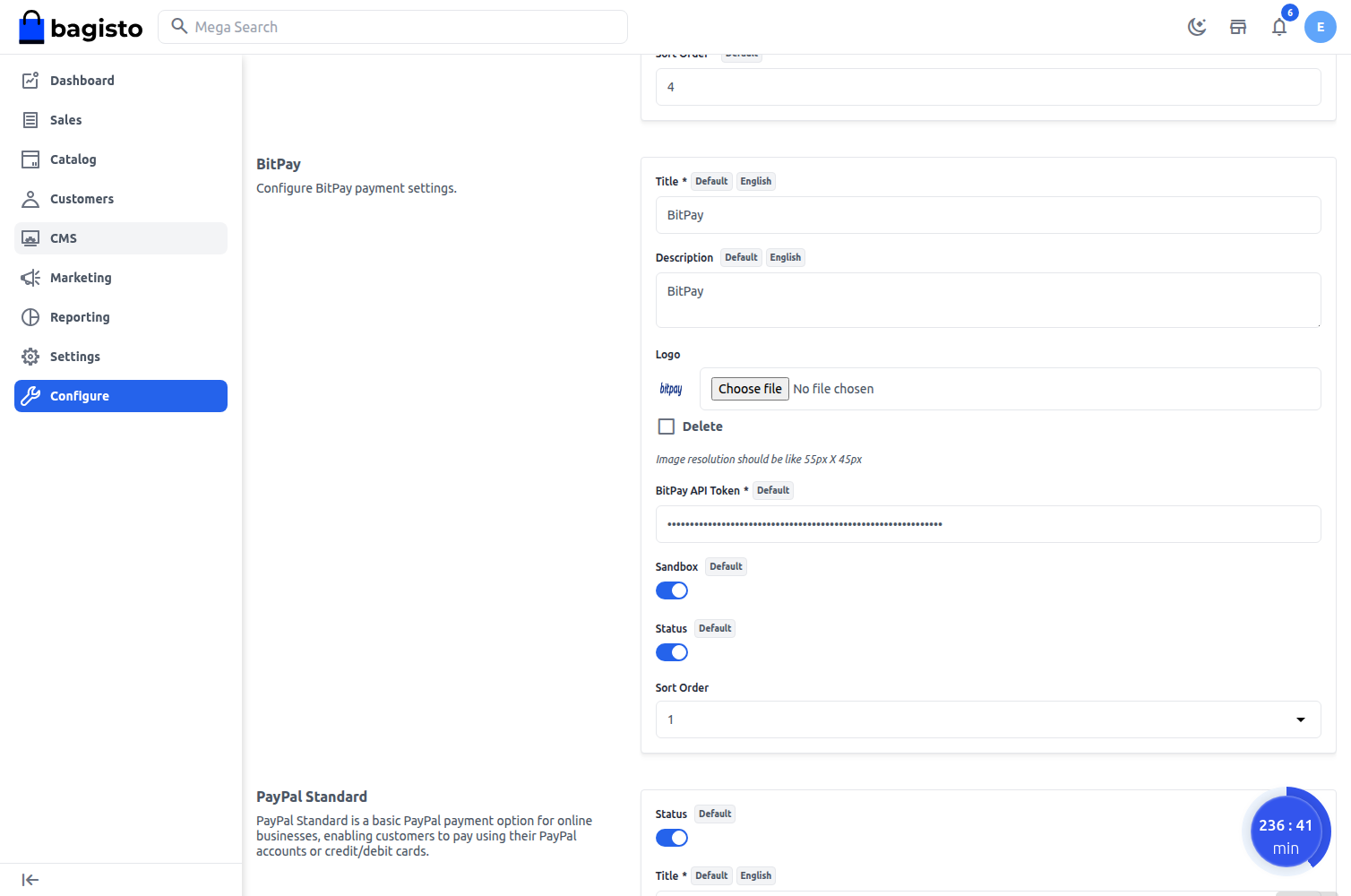Toggle the PayPal Standard Status switch

coord(672,838)
